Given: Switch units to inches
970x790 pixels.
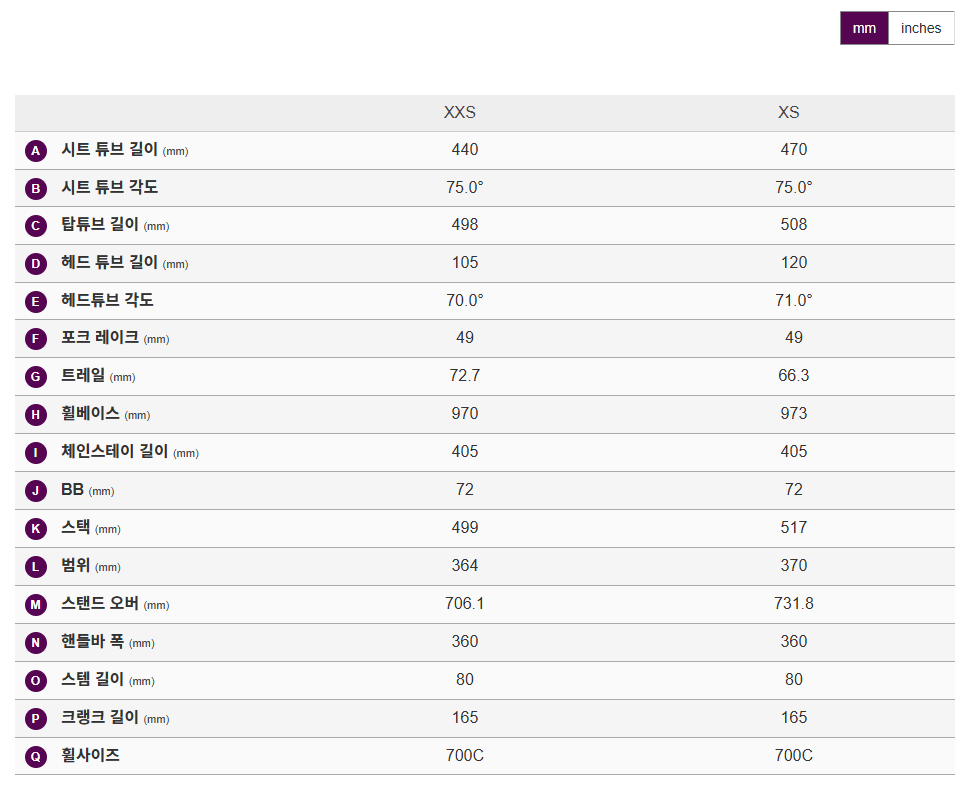Looking at the screenshot, I should coord(920,28).
